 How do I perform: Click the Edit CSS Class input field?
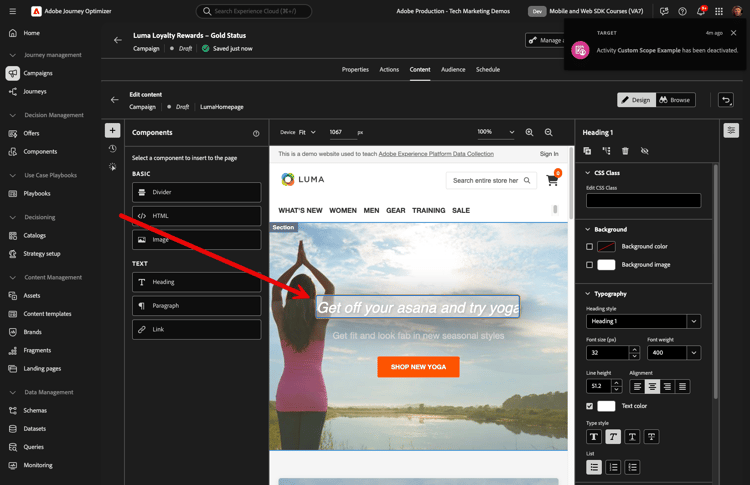click(644, 201)
